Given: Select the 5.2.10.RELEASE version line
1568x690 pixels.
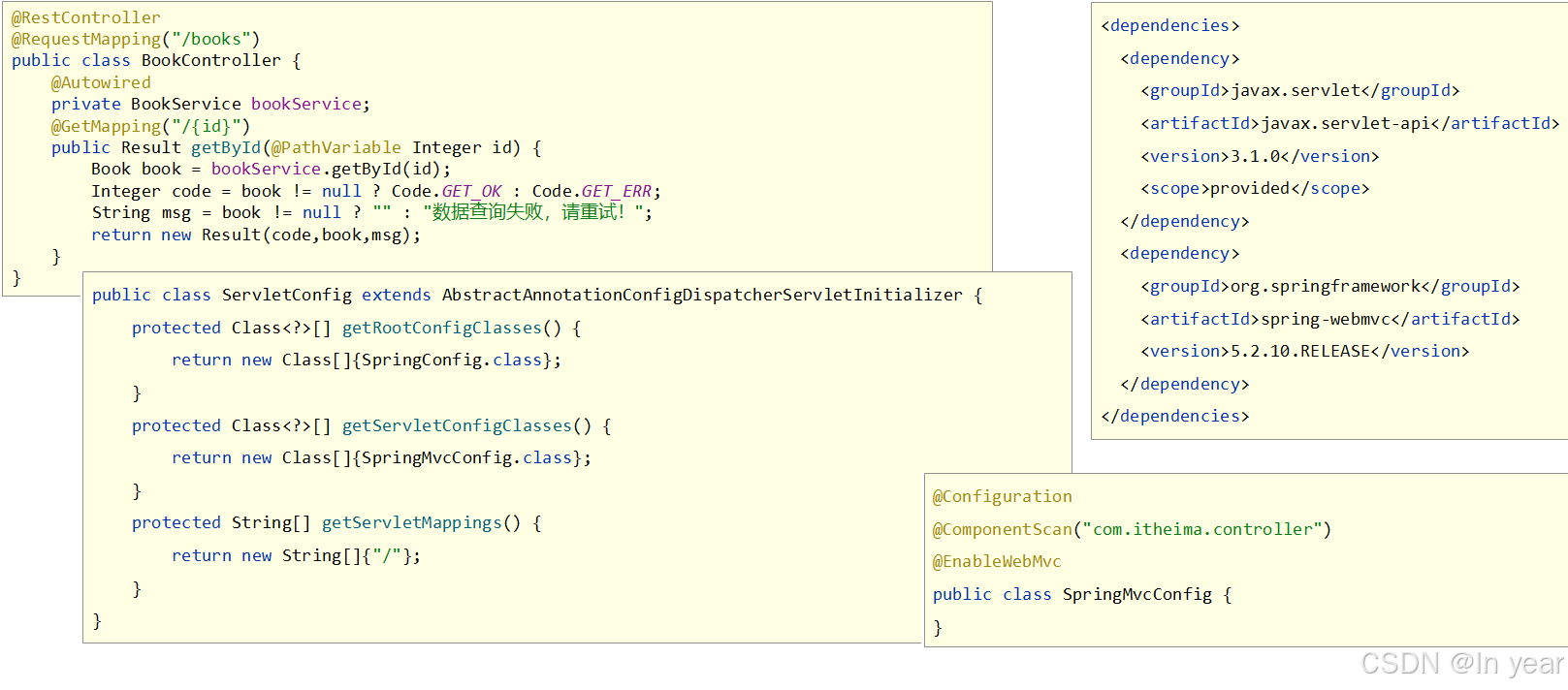Looking at the screenshot, I should point(1304,351).
